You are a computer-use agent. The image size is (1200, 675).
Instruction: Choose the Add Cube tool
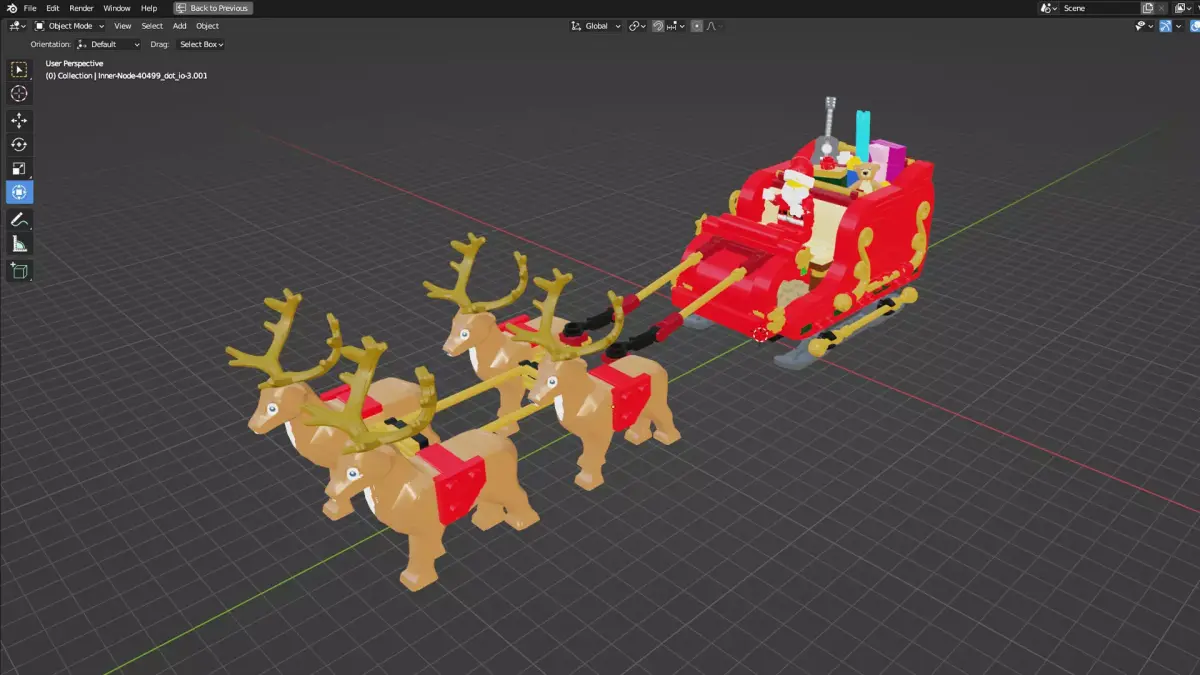(19, 270)
